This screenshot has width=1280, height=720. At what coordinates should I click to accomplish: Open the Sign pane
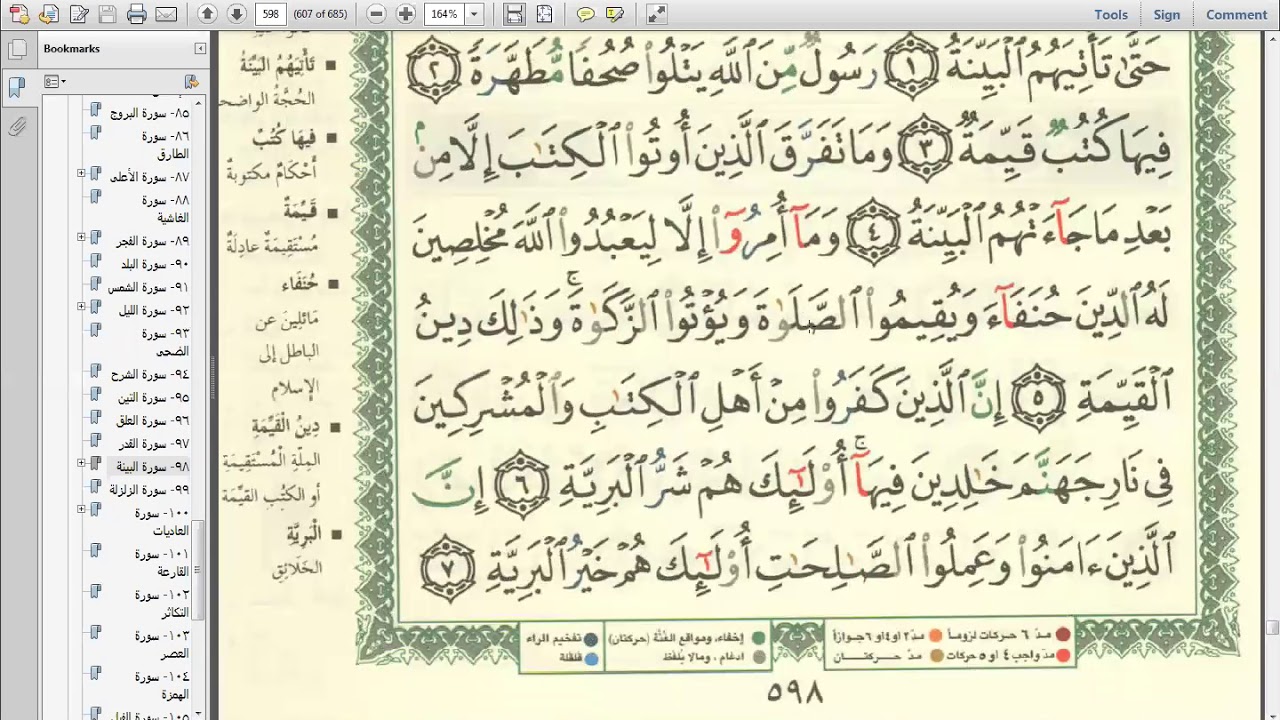(1167, 14)
